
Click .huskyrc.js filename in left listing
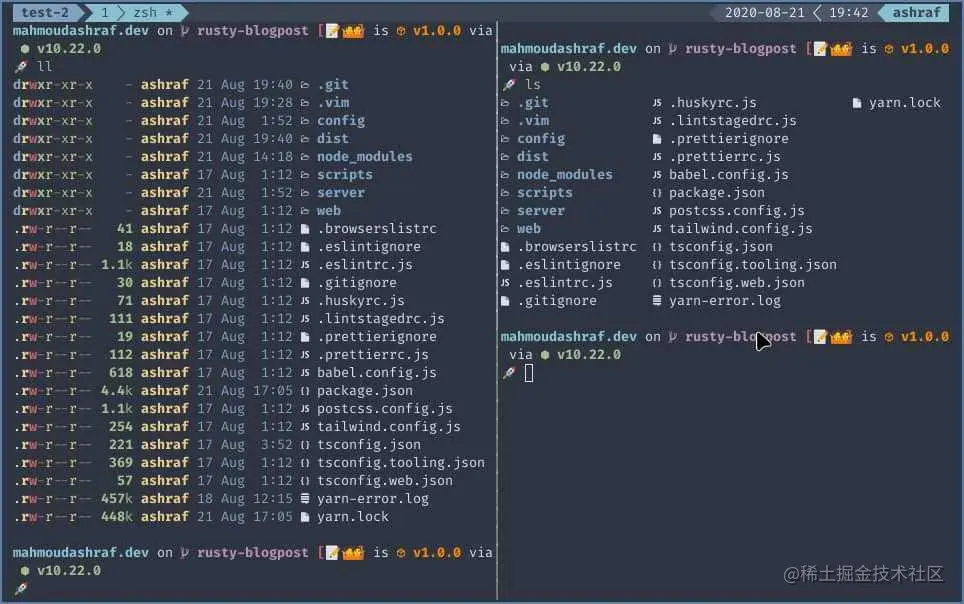coord(361,301)
